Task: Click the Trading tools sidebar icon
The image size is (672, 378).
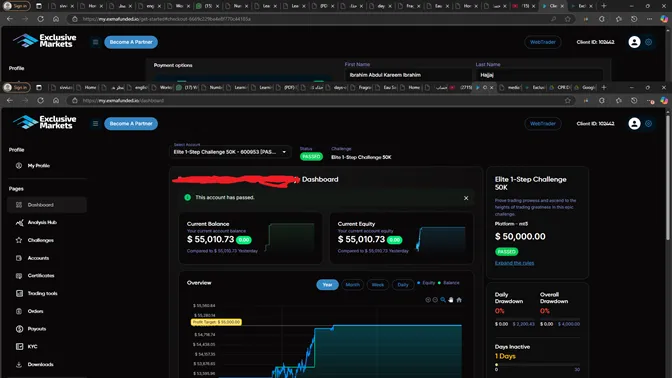Action: [x=19, y=293]
